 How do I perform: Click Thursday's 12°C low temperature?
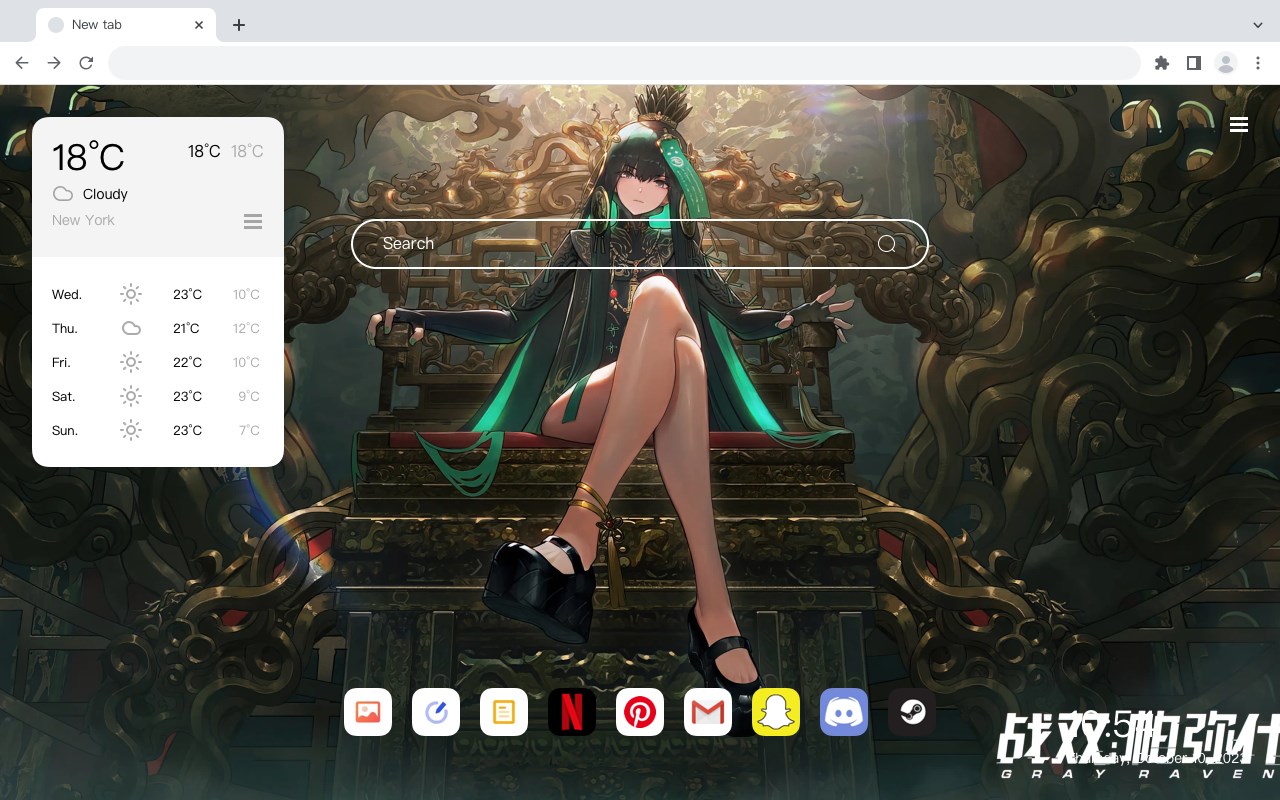click(x=246, y=328)
